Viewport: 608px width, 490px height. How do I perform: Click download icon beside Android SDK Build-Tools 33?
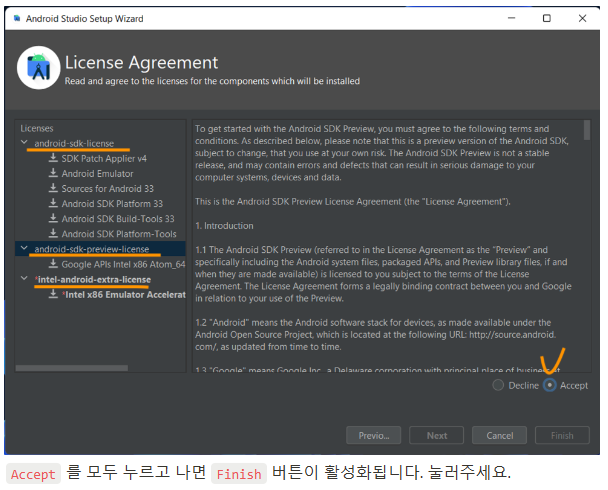tap(53, 219)
